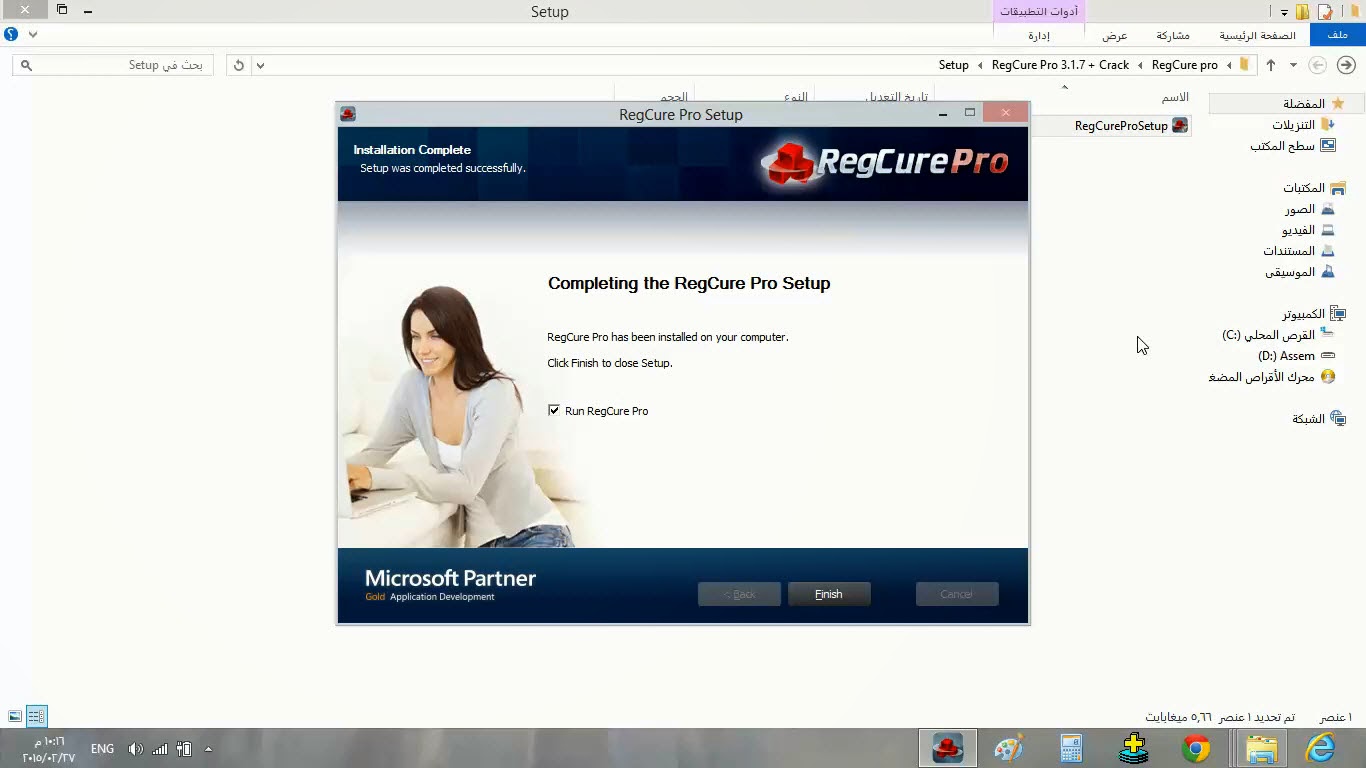The width and height of the screenshot is (1366, 768).
Task: Open the المستندات library
Action: pyautogui.click(x=1289, y=251)
